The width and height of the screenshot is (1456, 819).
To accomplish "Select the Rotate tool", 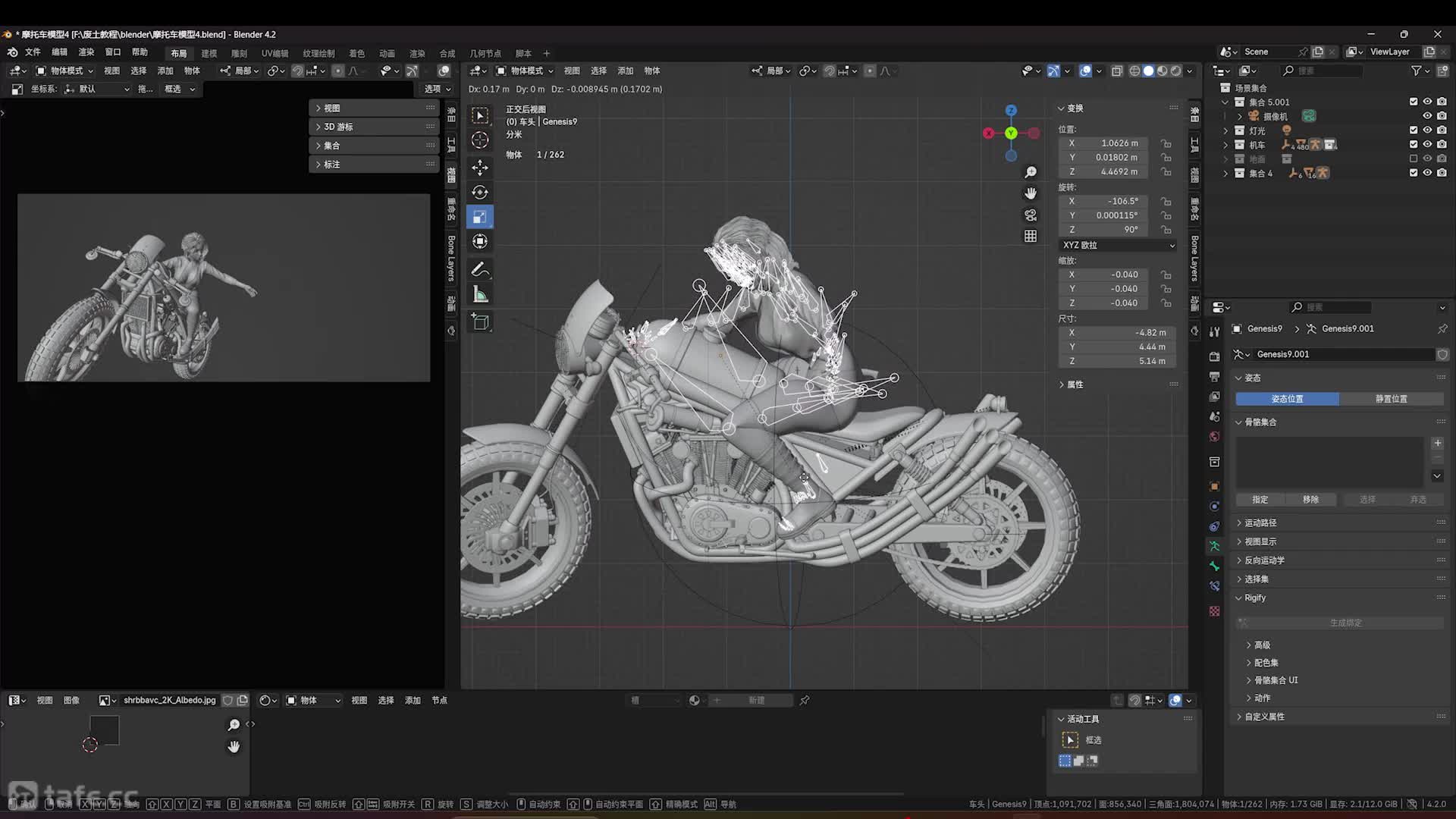I will (480, 193).
